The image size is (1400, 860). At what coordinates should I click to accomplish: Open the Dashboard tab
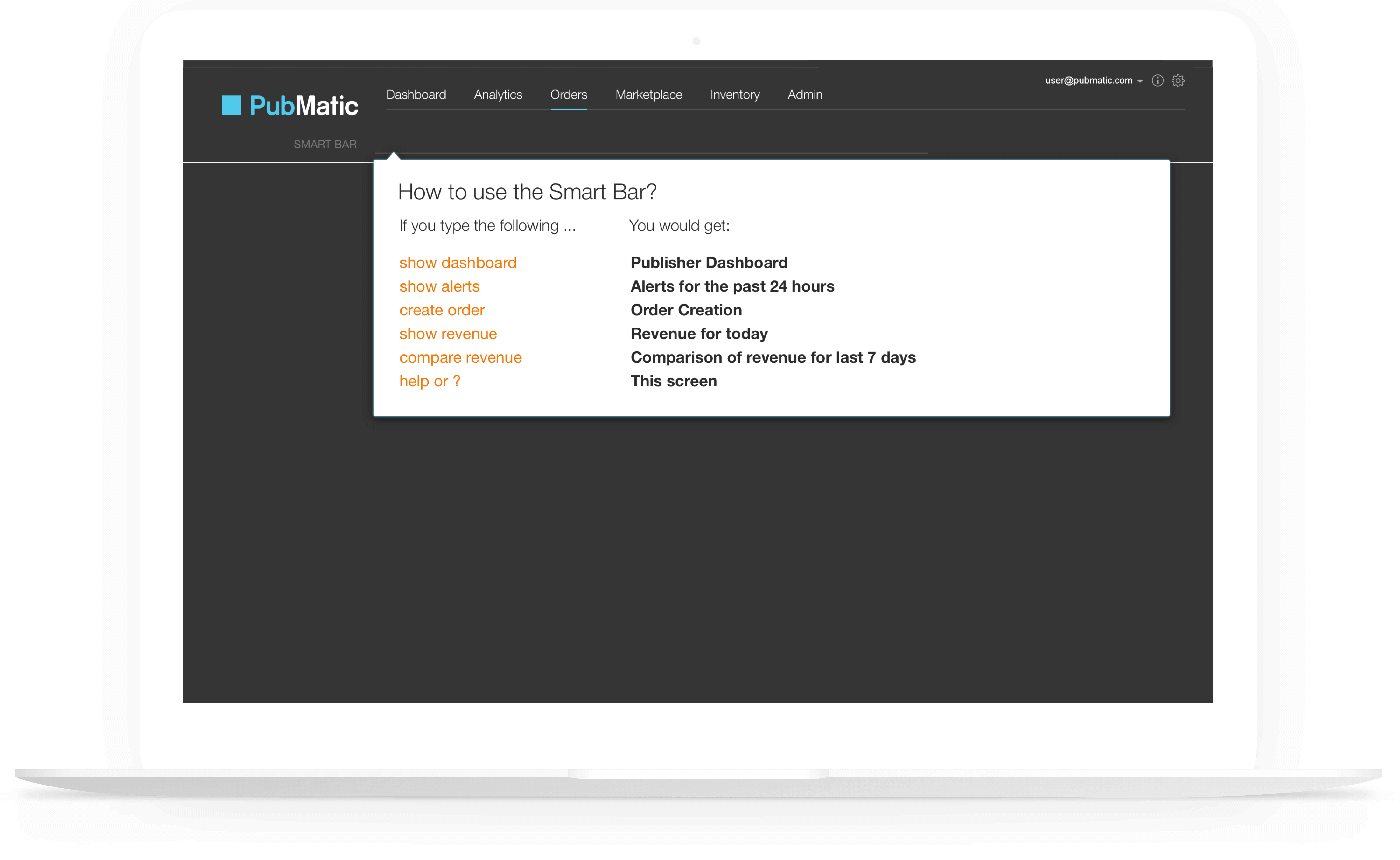click(x=416, y=95)
